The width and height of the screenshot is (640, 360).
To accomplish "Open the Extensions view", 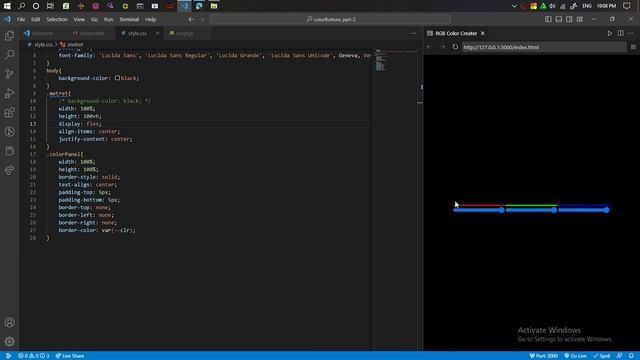I will [9, 112].
